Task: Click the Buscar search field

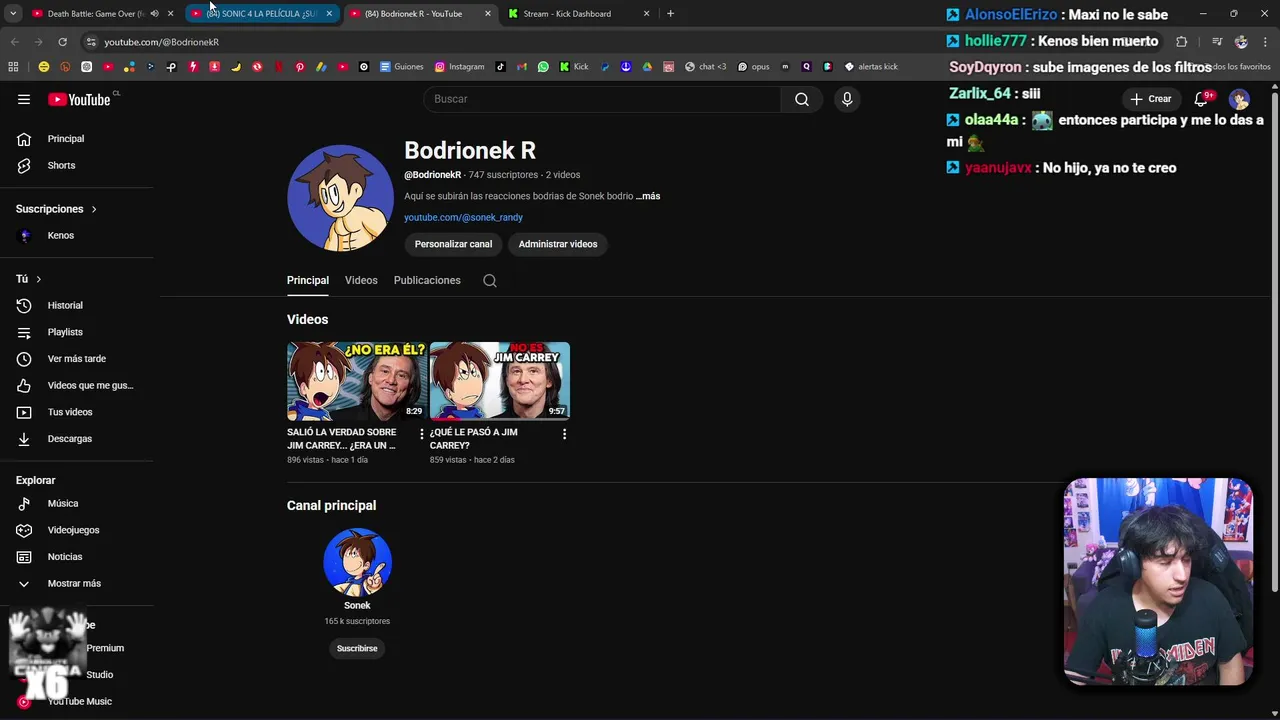Action: 602,99
